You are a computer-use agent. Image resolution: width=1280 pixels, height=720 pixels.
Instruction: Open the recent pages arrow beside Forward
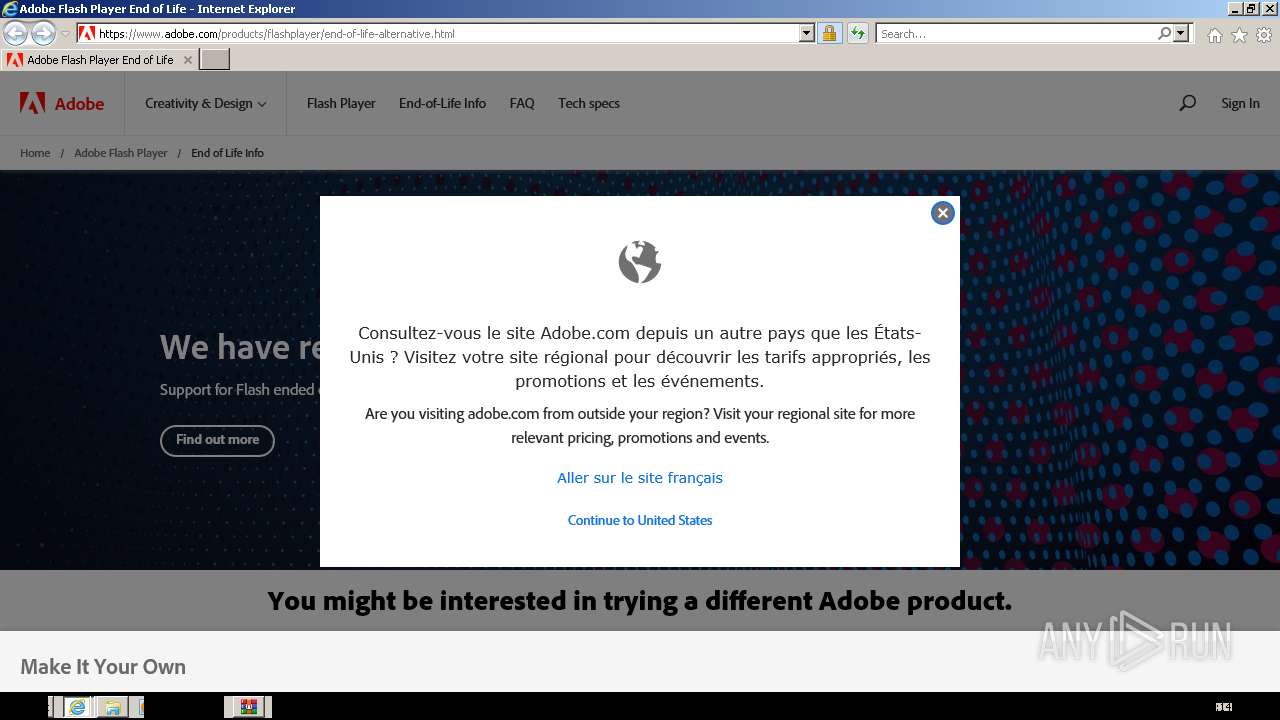[x=65, y=34]
